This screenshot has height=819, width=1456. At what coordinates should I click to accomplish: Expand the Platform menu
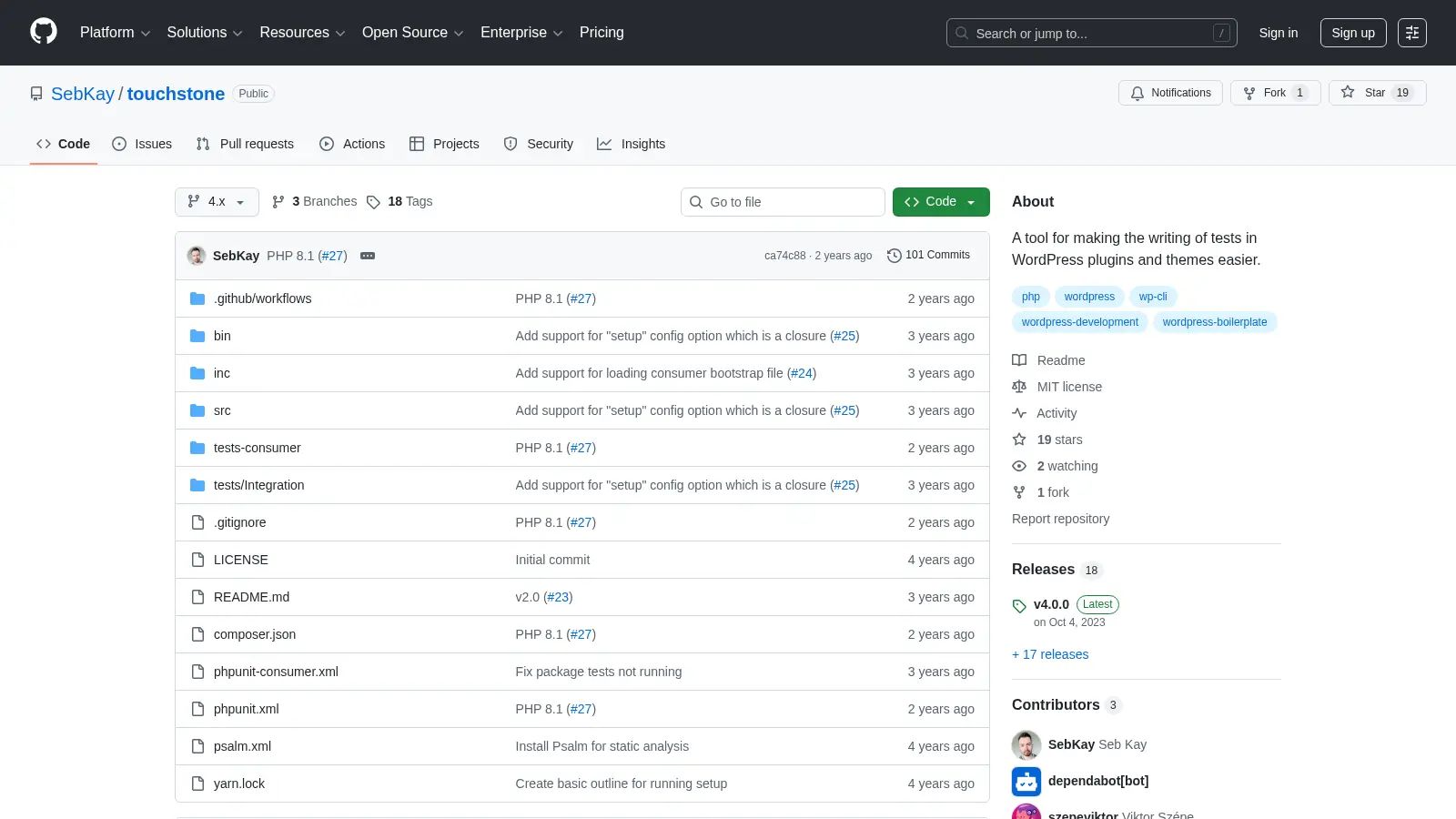[x=115, y=33]
